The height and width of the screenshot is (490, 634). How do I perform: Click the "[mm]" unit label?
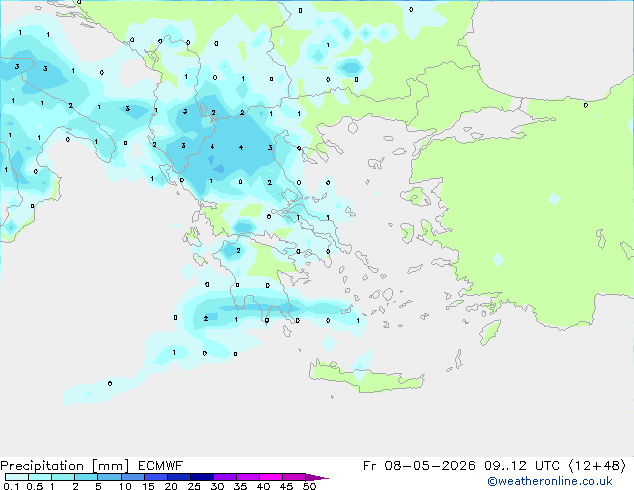[110, 466]
